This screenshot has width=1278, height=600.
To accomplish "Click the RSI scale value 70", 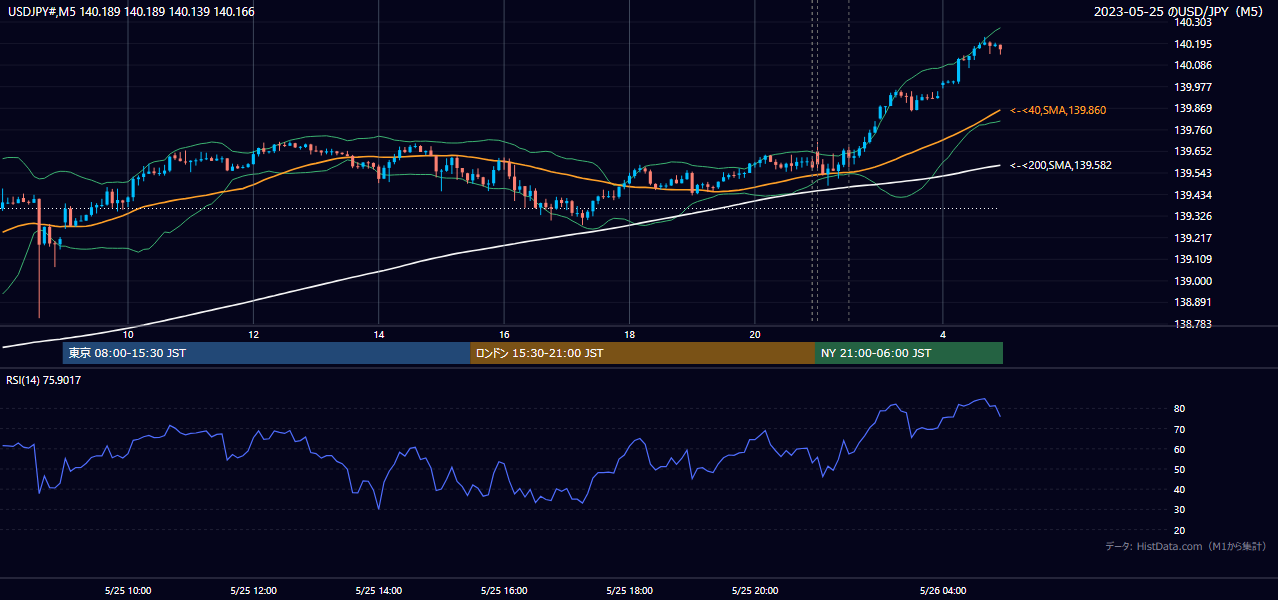I will coord(1179,430).
